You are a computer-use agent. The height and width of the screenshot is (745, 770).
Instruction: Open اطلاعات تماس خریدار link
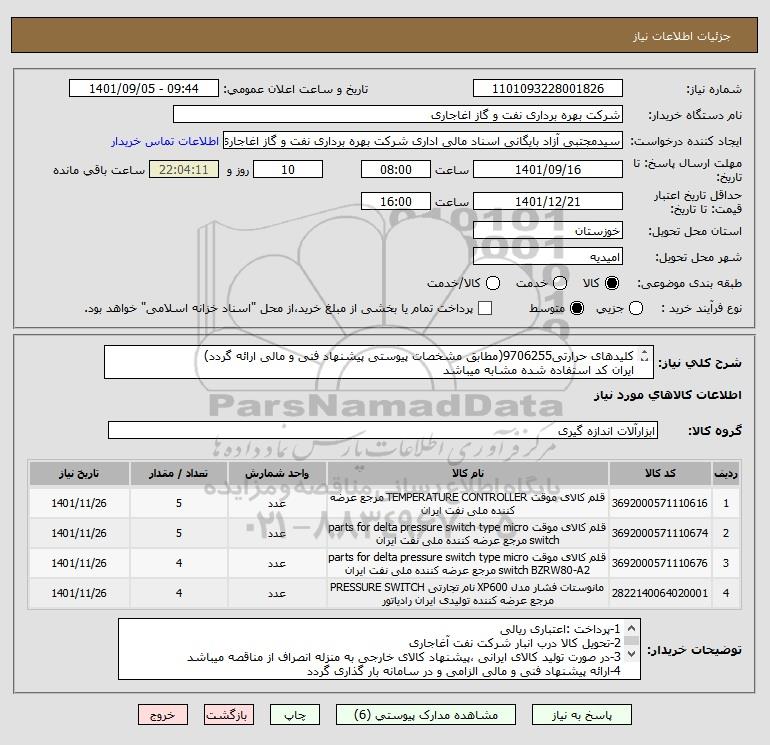tap(165, 141)
